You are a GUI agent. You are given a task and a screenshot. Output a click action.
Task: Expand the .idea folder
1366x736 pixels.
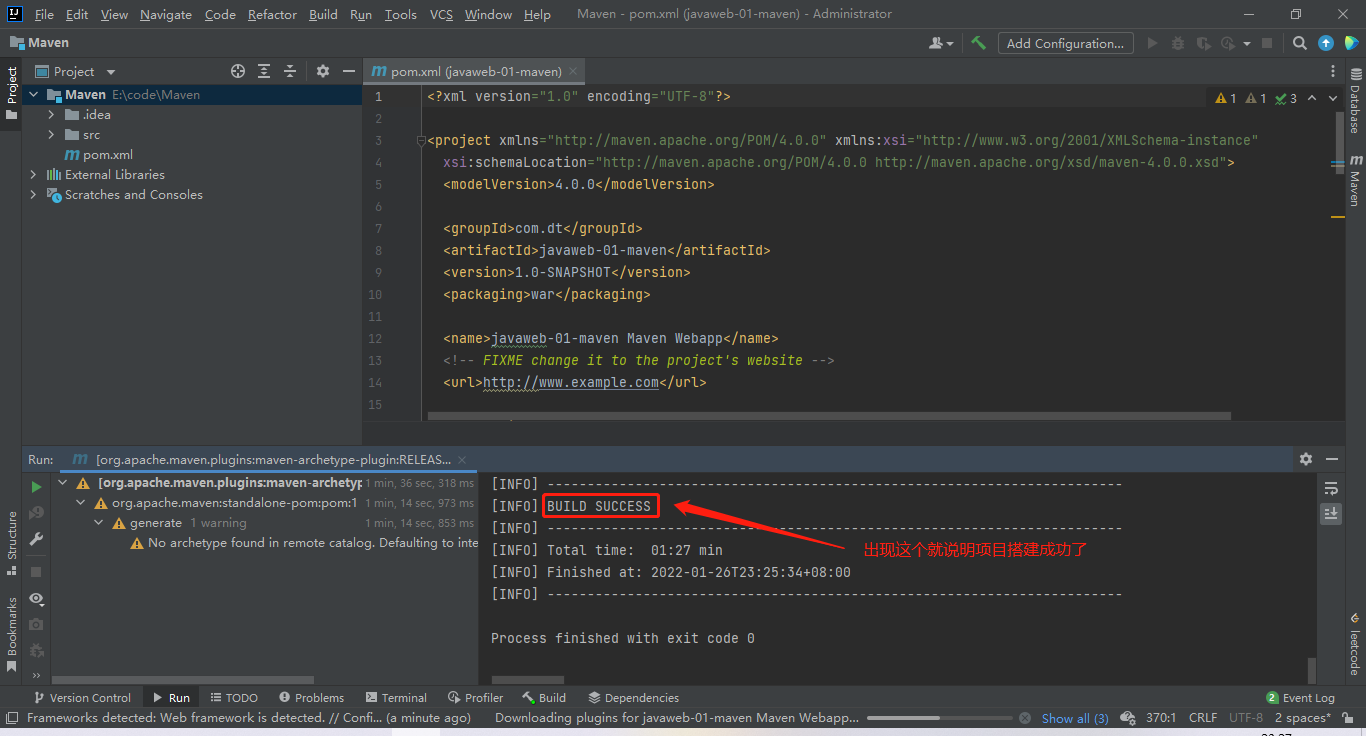click(x=51, y=115)
